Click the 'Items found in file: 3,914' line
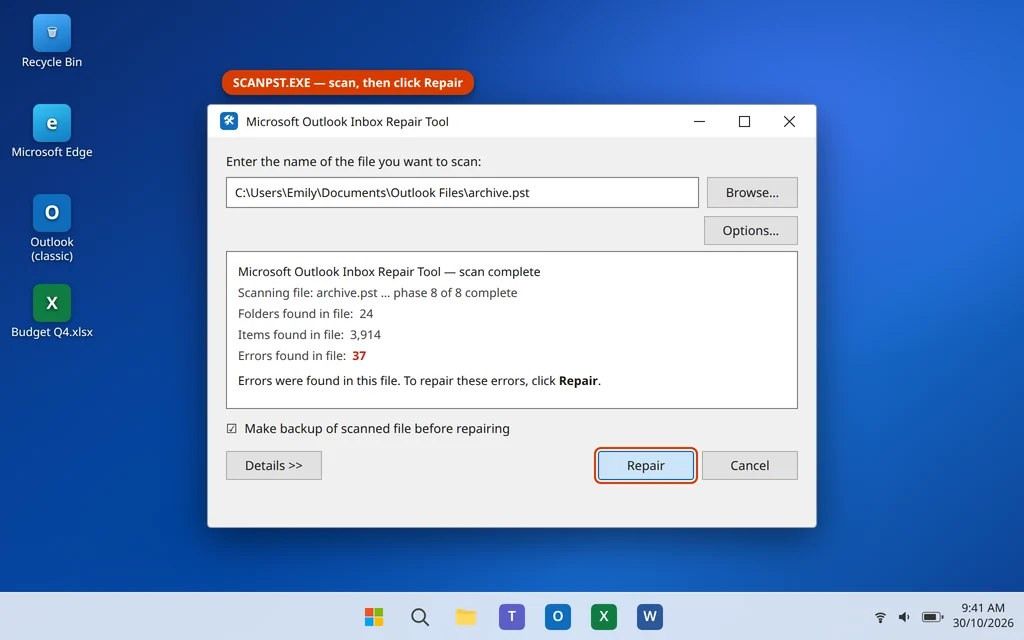Screen dimensions: 1024x640 (309, 335)
